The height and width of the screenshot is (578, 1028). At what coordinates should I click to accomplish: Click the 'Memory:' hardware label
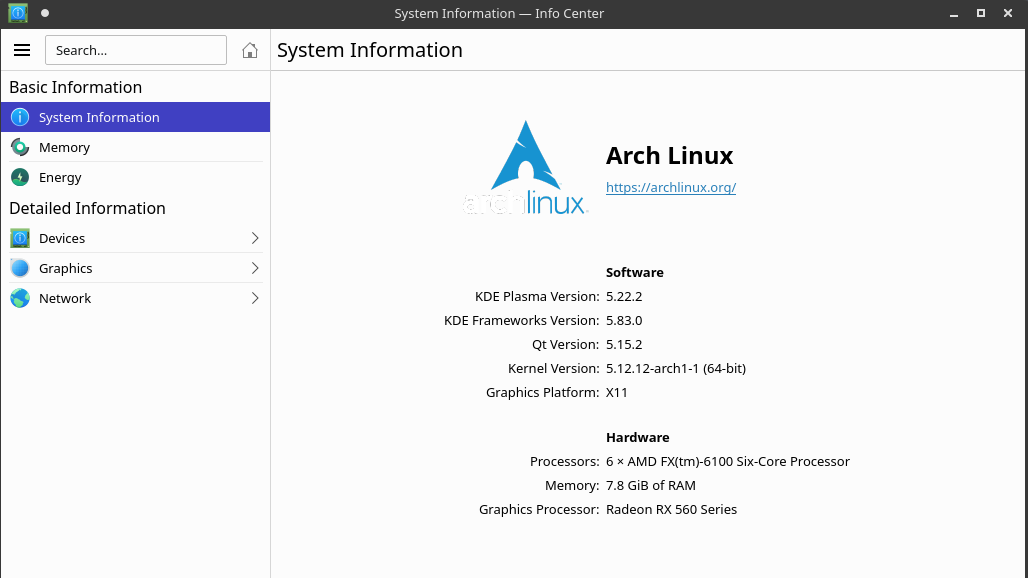click(572, 486)
